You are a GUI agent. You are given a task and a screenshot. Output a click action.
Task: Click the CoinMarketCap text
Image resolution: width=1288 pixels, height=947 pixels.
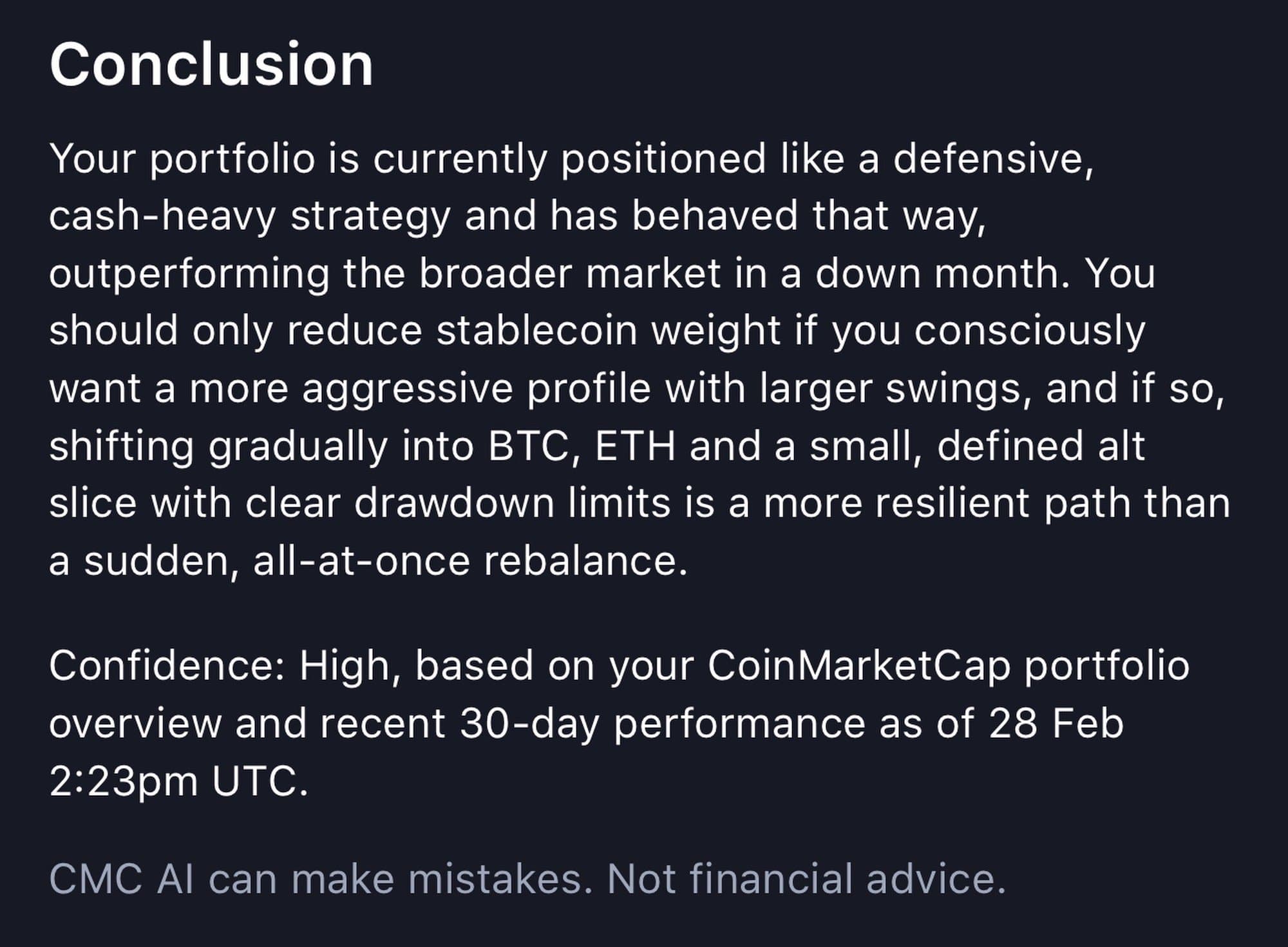858,665
